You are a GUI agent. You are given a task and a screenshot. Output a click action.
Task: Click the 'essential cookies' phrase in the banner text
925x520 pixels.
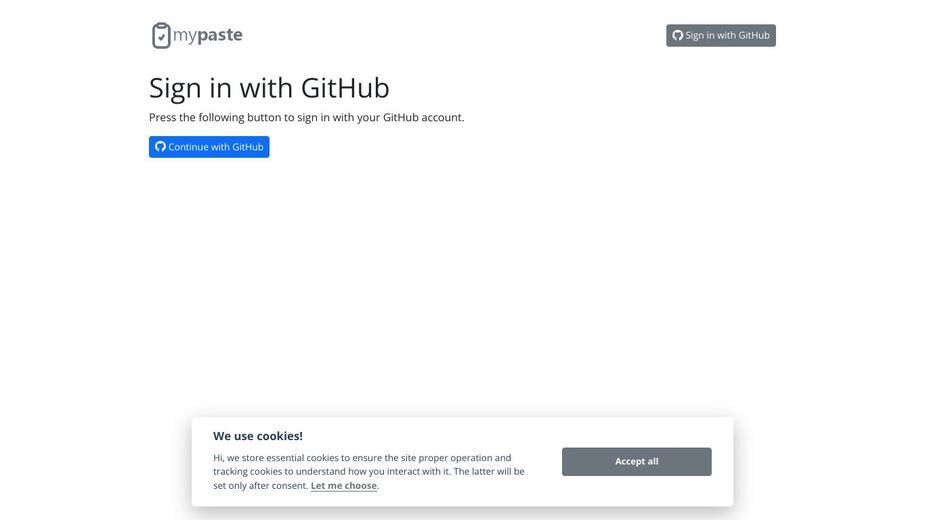point(302,458)
